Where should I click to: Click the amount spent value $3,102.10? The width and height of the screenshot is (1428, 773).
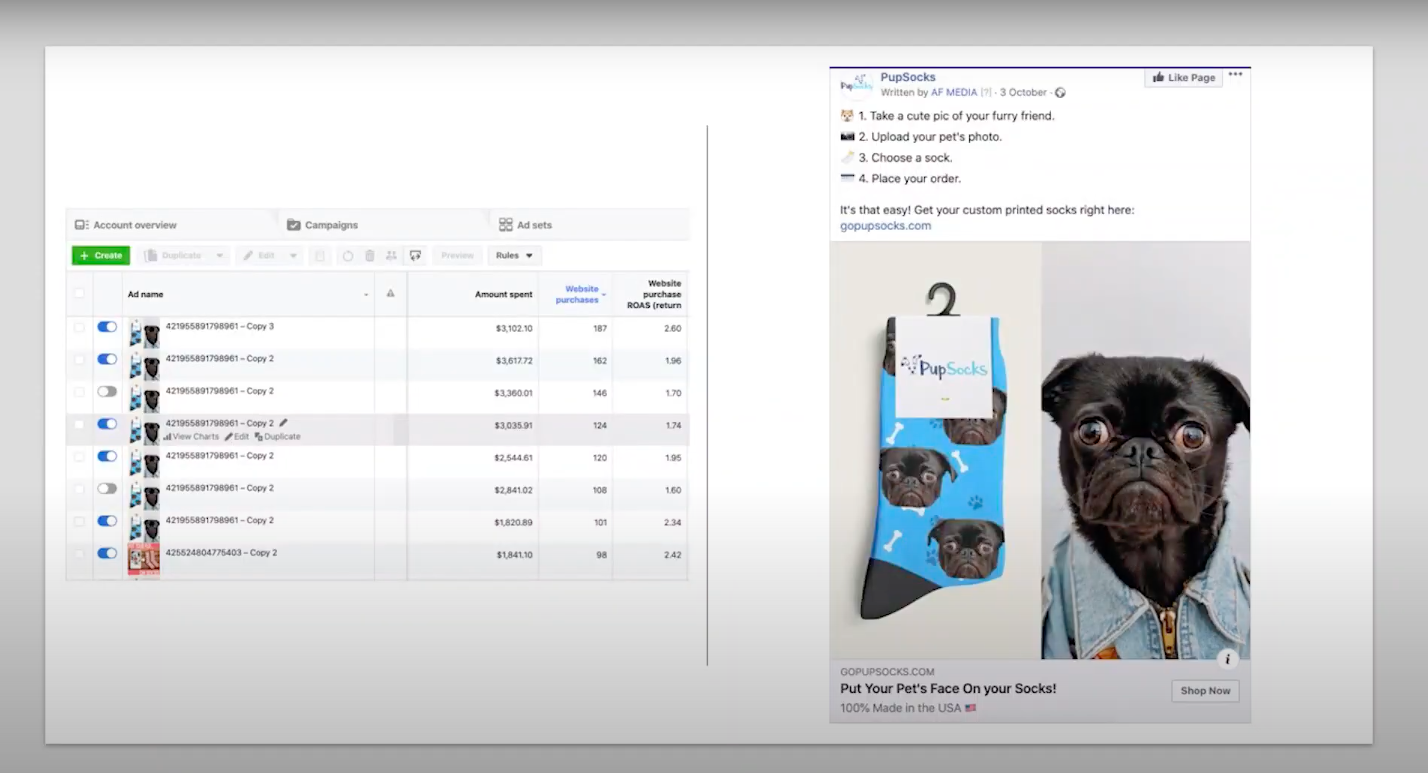514,329
